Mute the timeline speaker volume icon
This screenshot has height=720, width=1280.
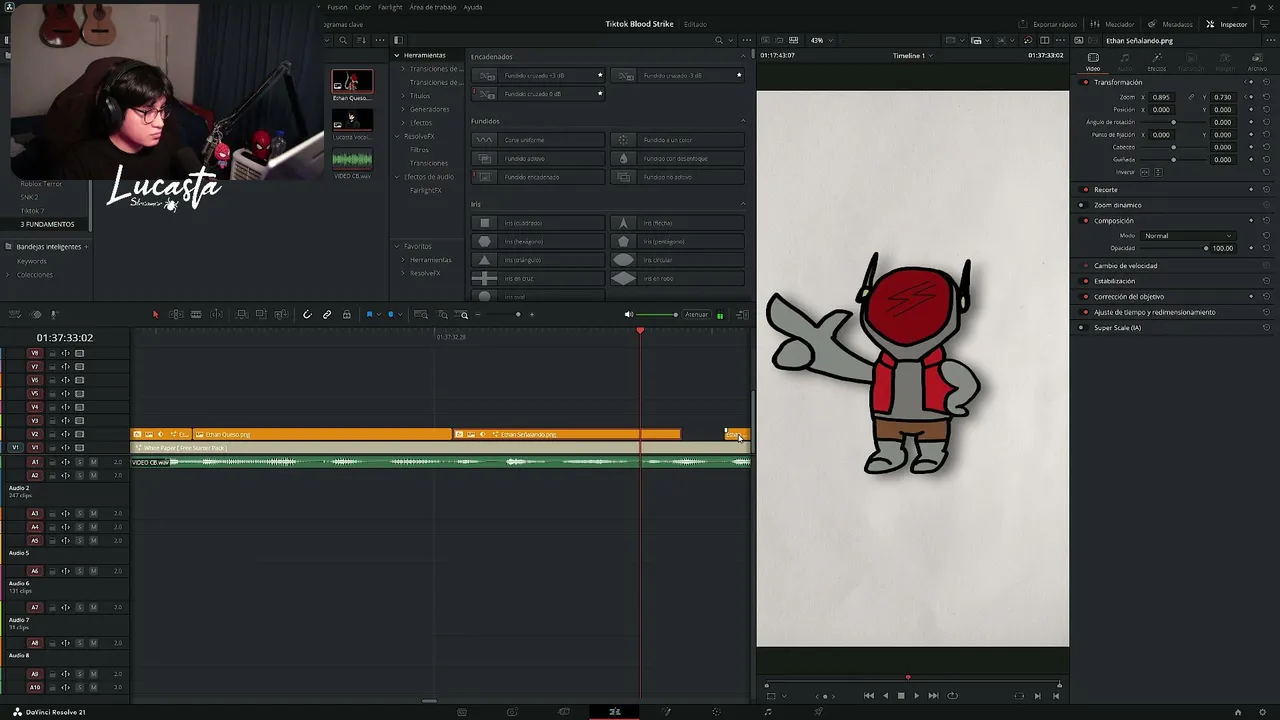(x=629, y=315)
